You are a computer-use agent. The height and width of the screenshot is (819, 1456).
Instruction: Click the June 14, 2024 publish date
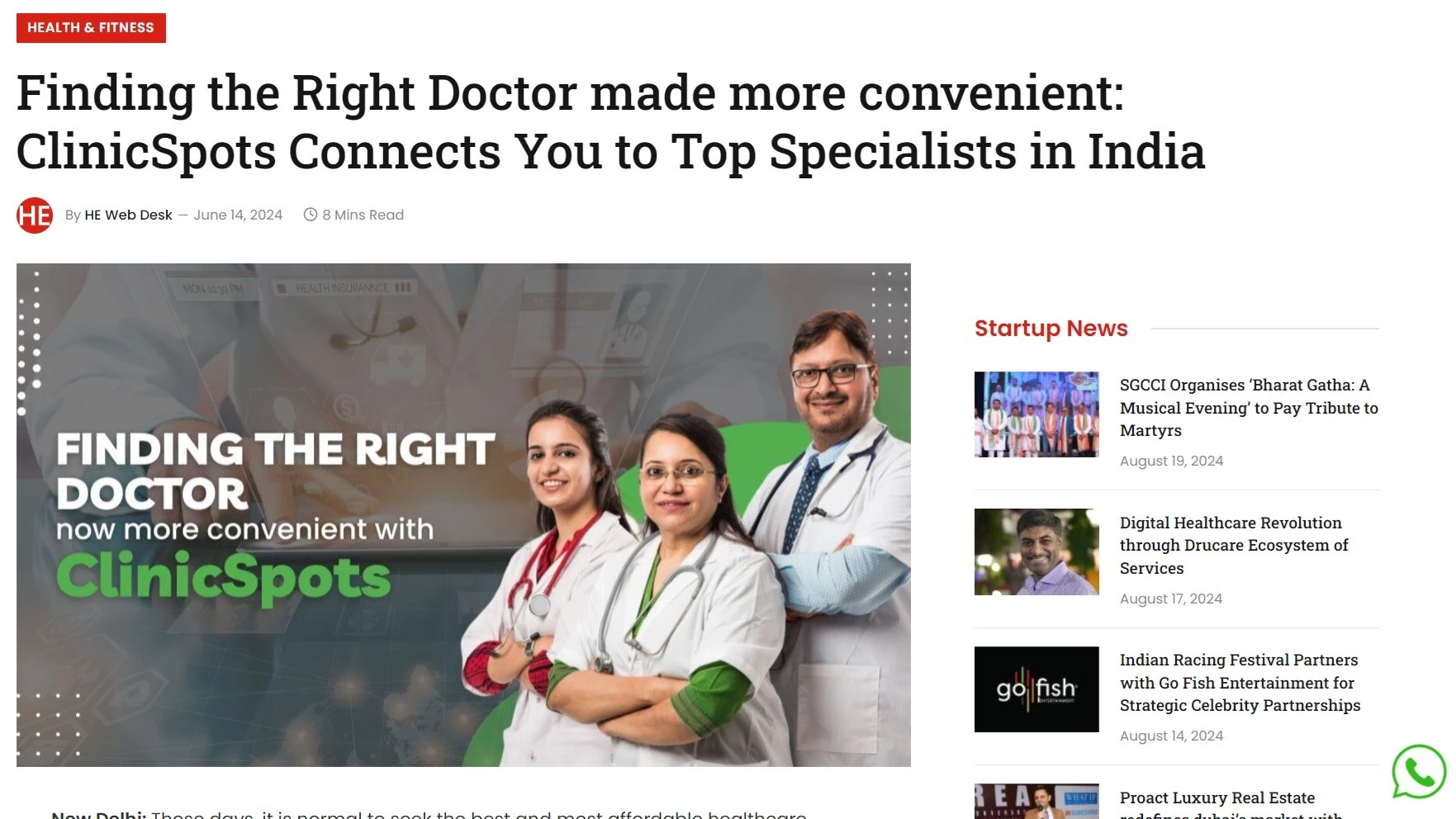[238, 215]
